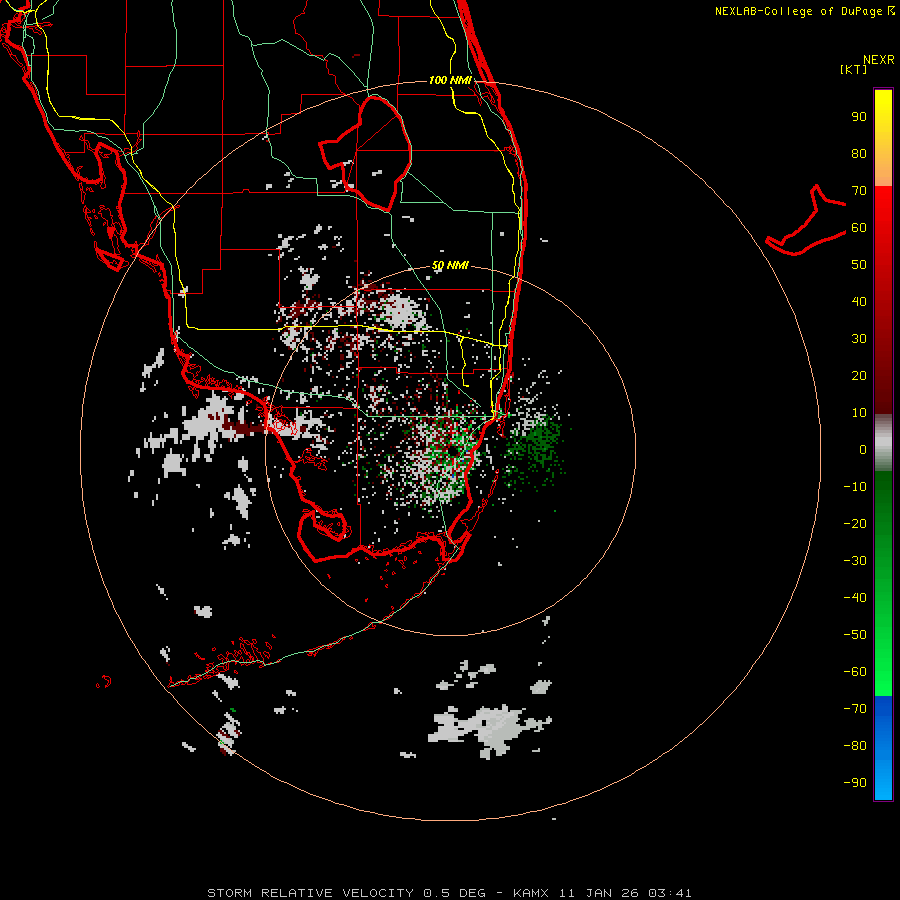The height and width of the screenshot is (900, 900).
Task: Click the large gray echo south of the Keys
Action: click(491, 731)
